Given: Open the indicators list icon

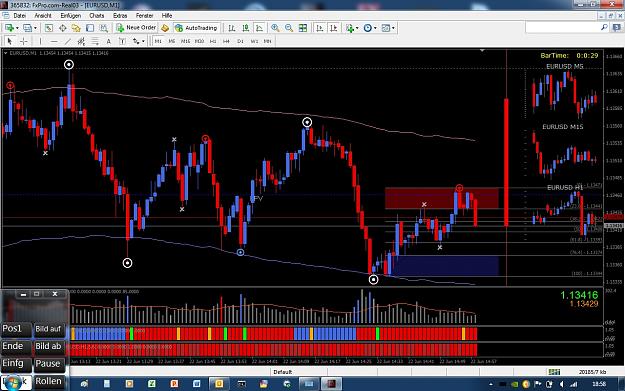Looking at the screenshot, I should pyautogui.click(x=350, y=28).
